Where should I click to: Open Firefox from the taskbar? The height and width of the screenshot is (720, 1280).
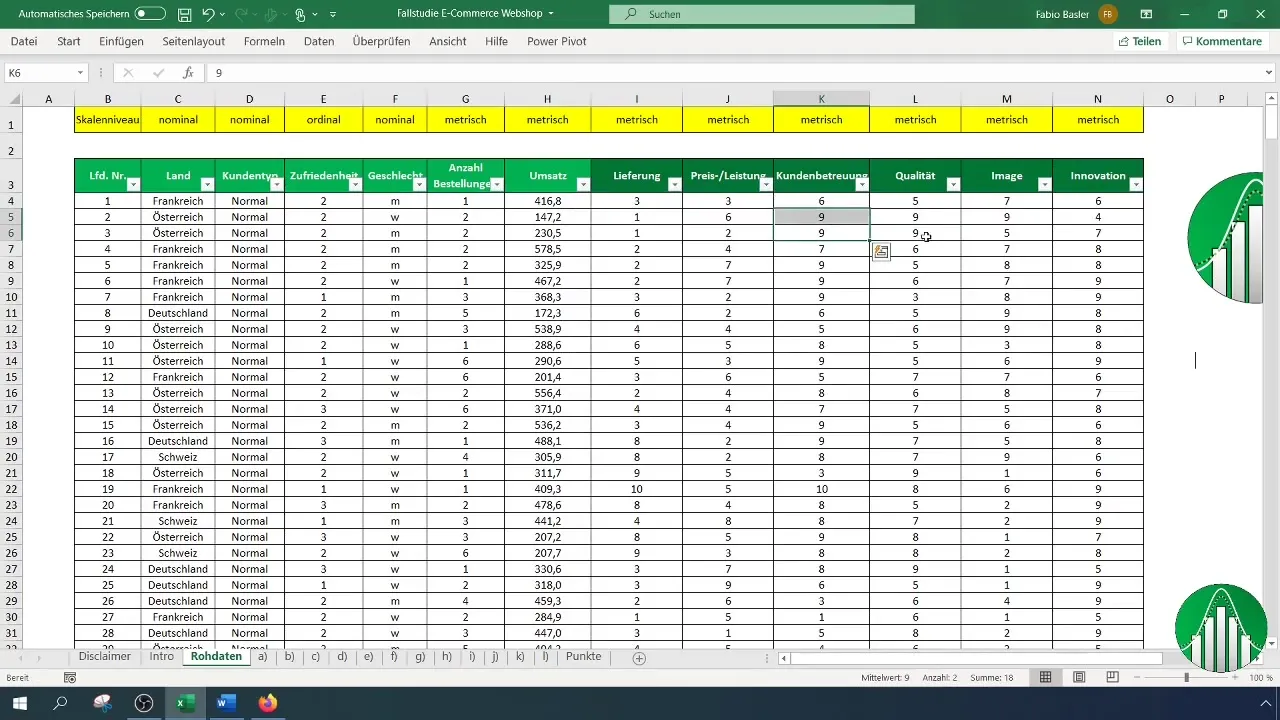pyautogui.click(x=267, y=703)
